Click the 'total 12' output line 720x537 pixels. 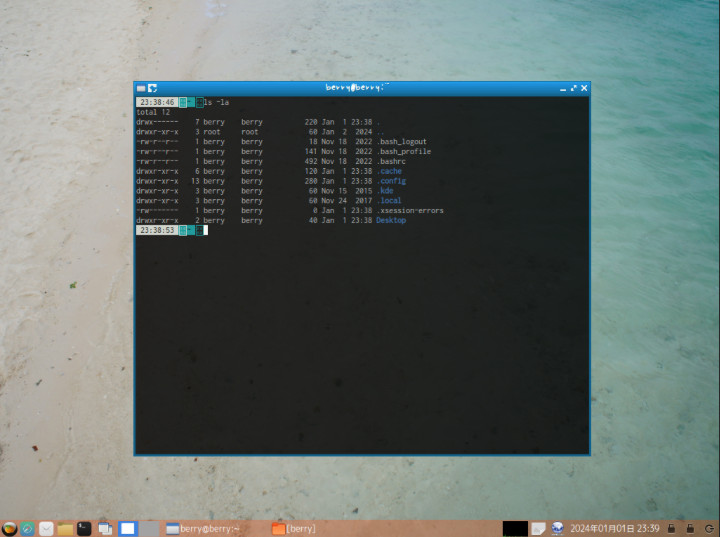(x=153, y=112)
